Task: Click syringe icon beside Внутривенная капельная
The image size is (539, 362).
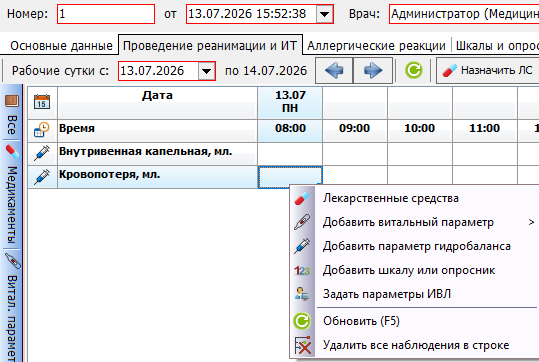Action: [x=42, y=153]
